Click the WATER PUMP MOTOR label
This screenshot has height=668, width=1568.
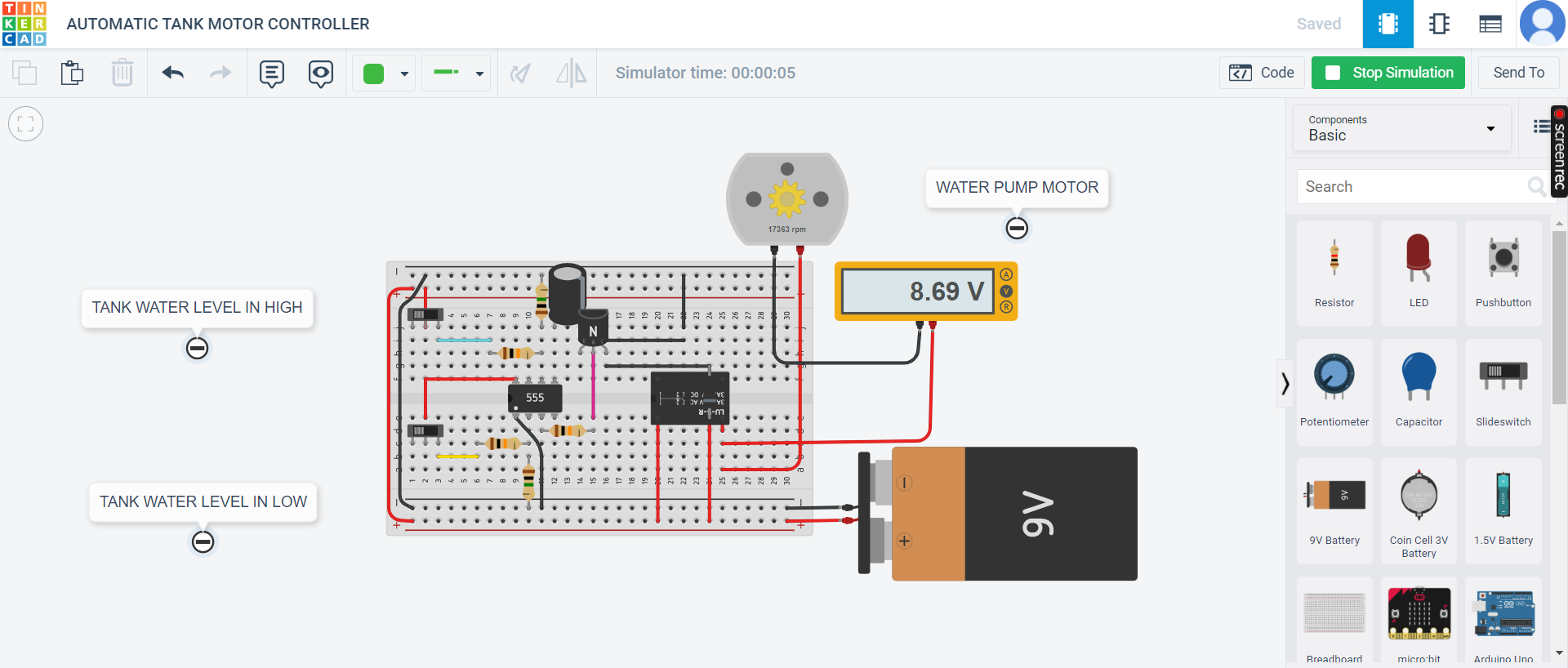coord(1017,188)
